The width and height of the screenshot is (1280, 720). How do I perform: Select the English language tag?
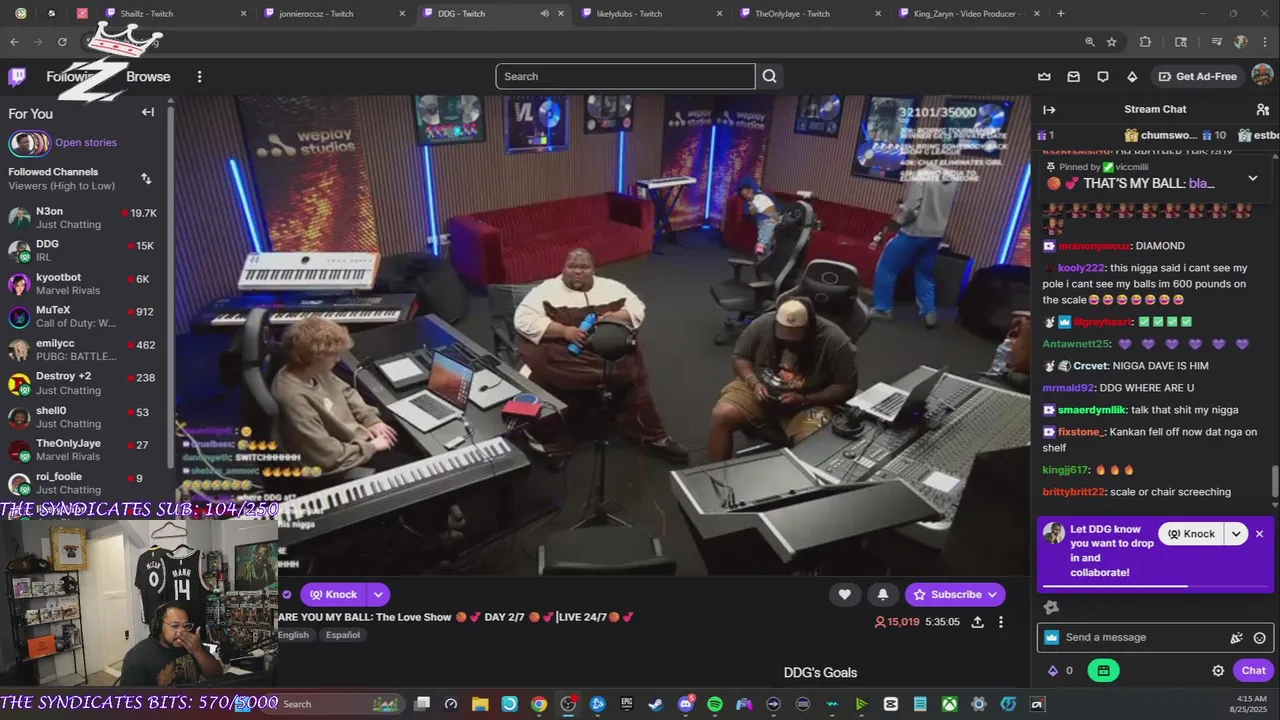point(294,635)
